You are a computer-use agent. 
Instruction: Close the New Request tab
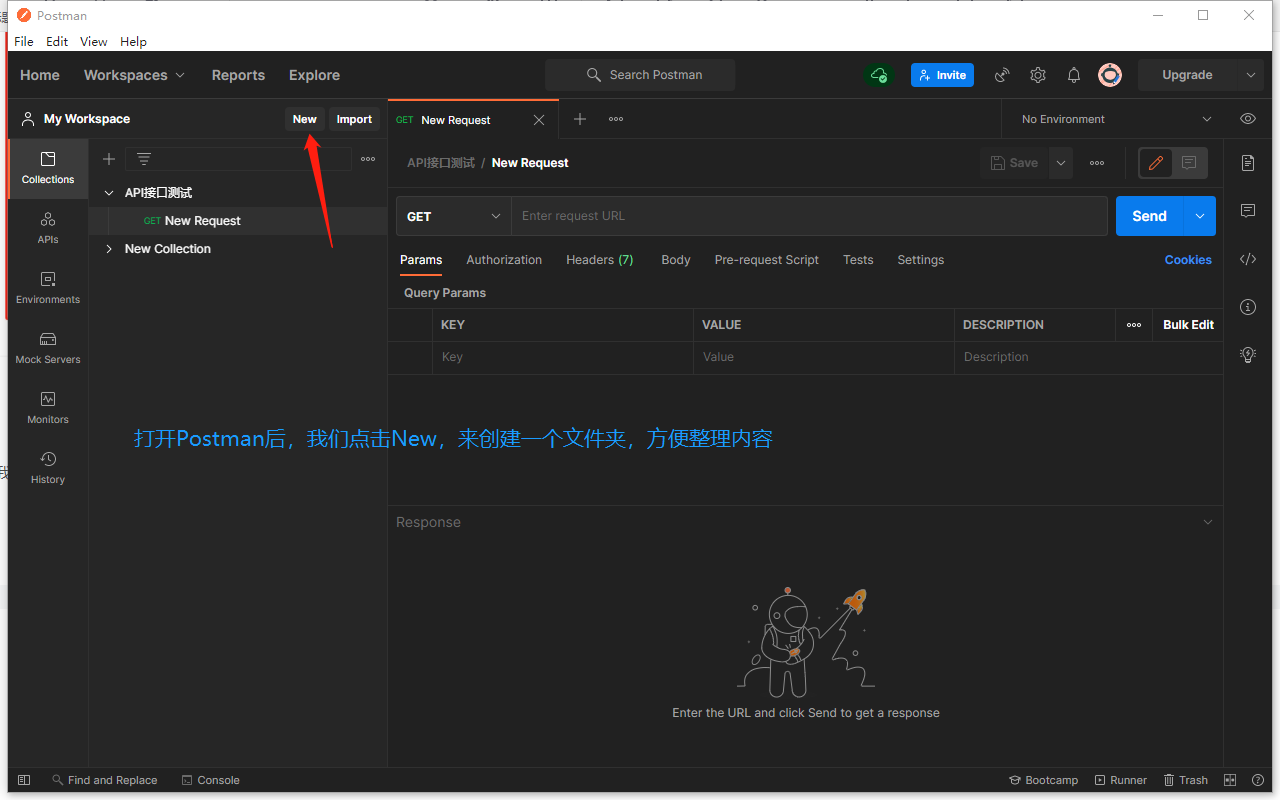(x=539, y=120)
